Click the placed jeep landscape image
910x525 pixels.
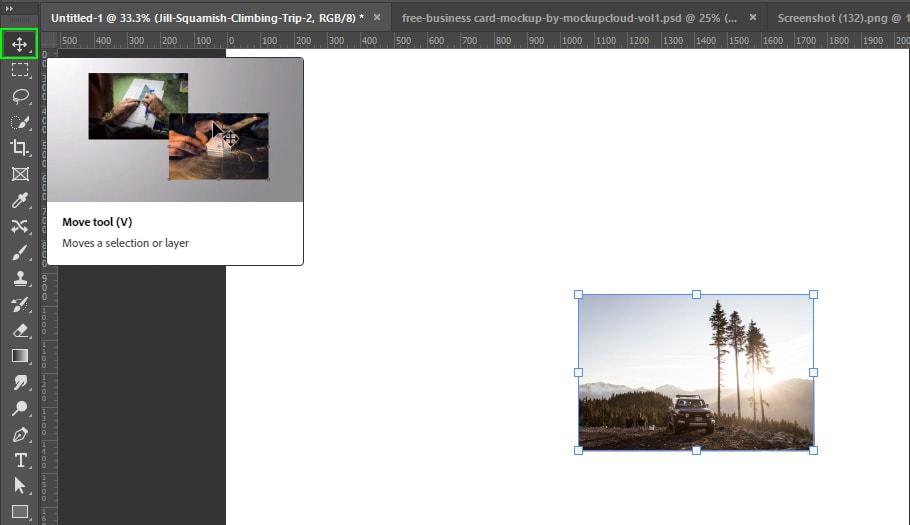point(696,372)
